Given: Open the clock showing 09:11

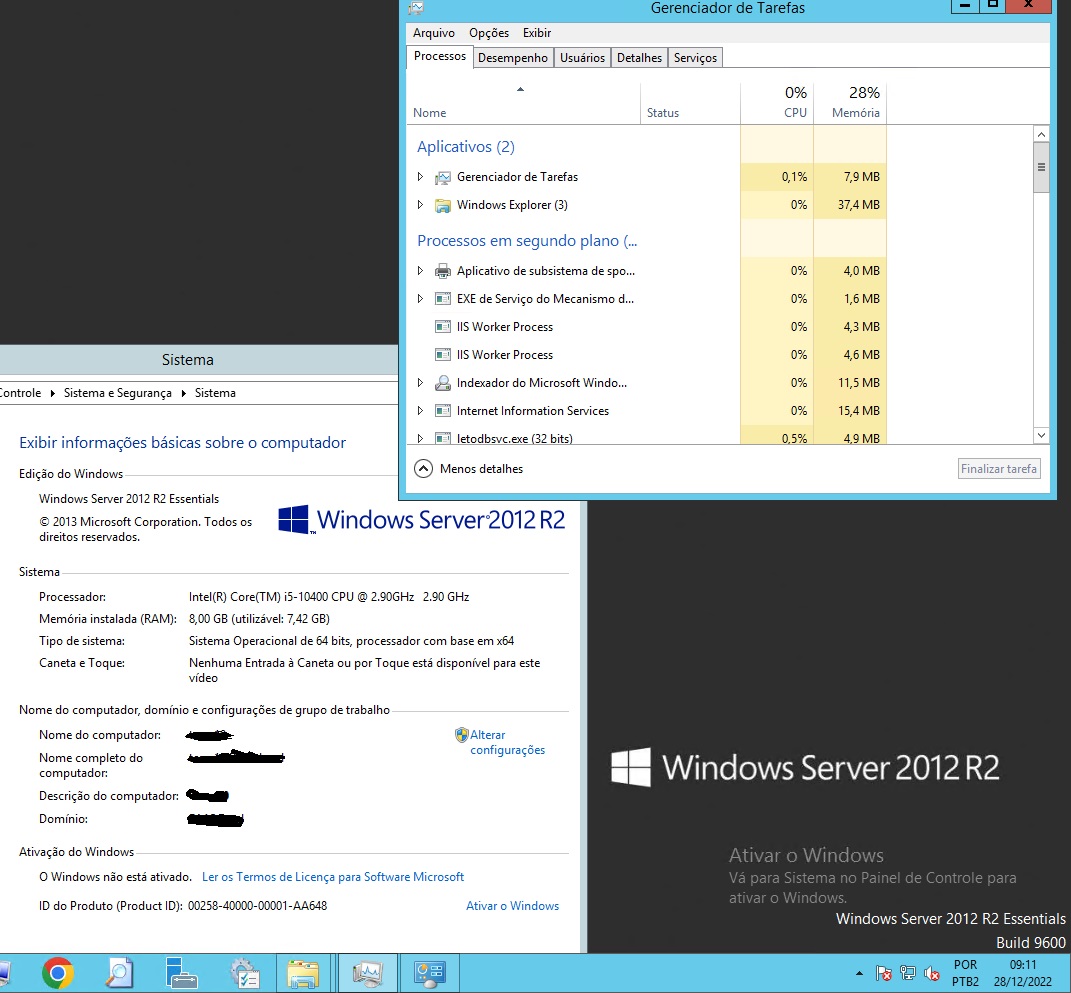Looking at the screenshot, I should 1023,973.
